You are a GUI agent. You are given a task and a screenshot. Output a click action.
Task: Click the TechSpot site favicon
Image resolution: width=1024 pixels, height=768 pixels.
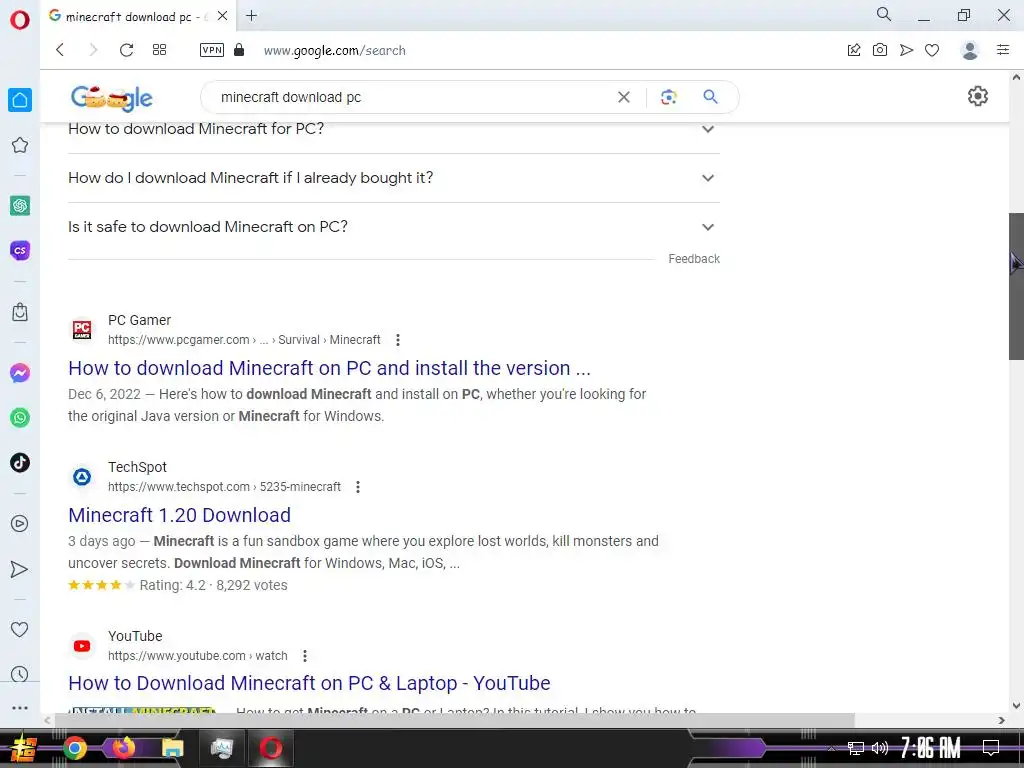[82, 477]
